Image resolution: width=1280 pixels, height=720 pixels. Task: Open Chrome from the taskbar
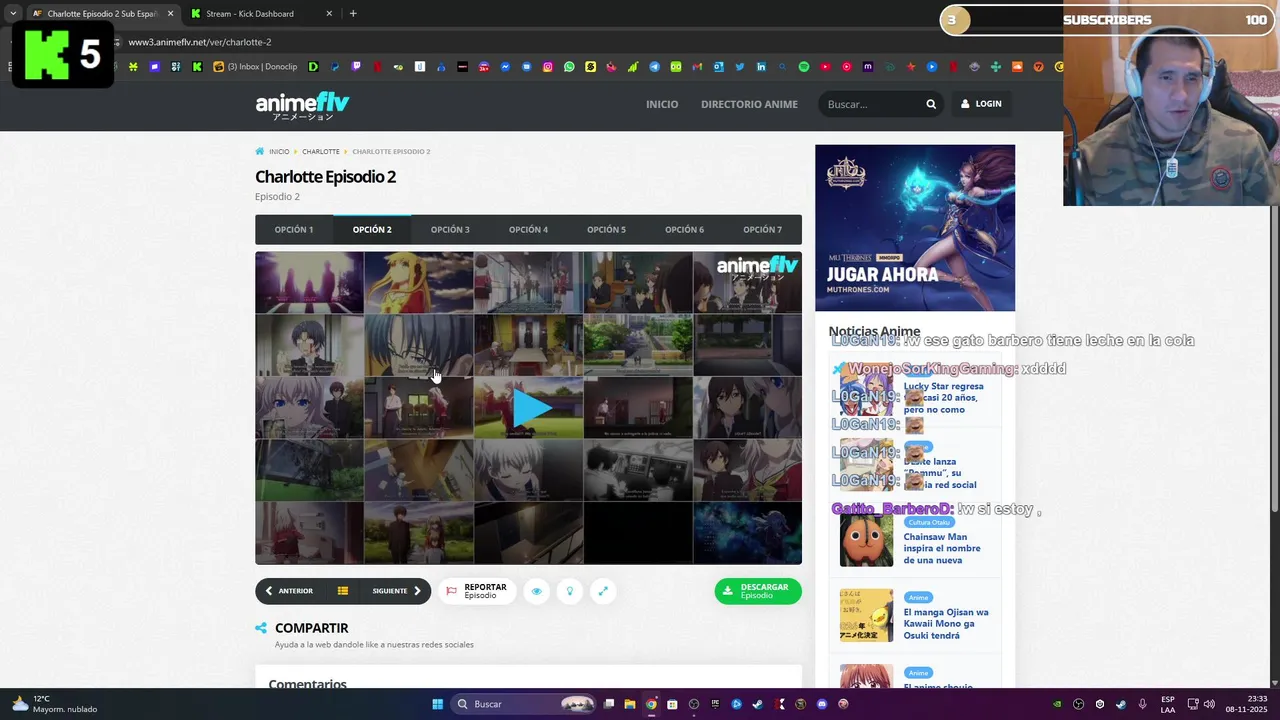[x=651, y=704]
